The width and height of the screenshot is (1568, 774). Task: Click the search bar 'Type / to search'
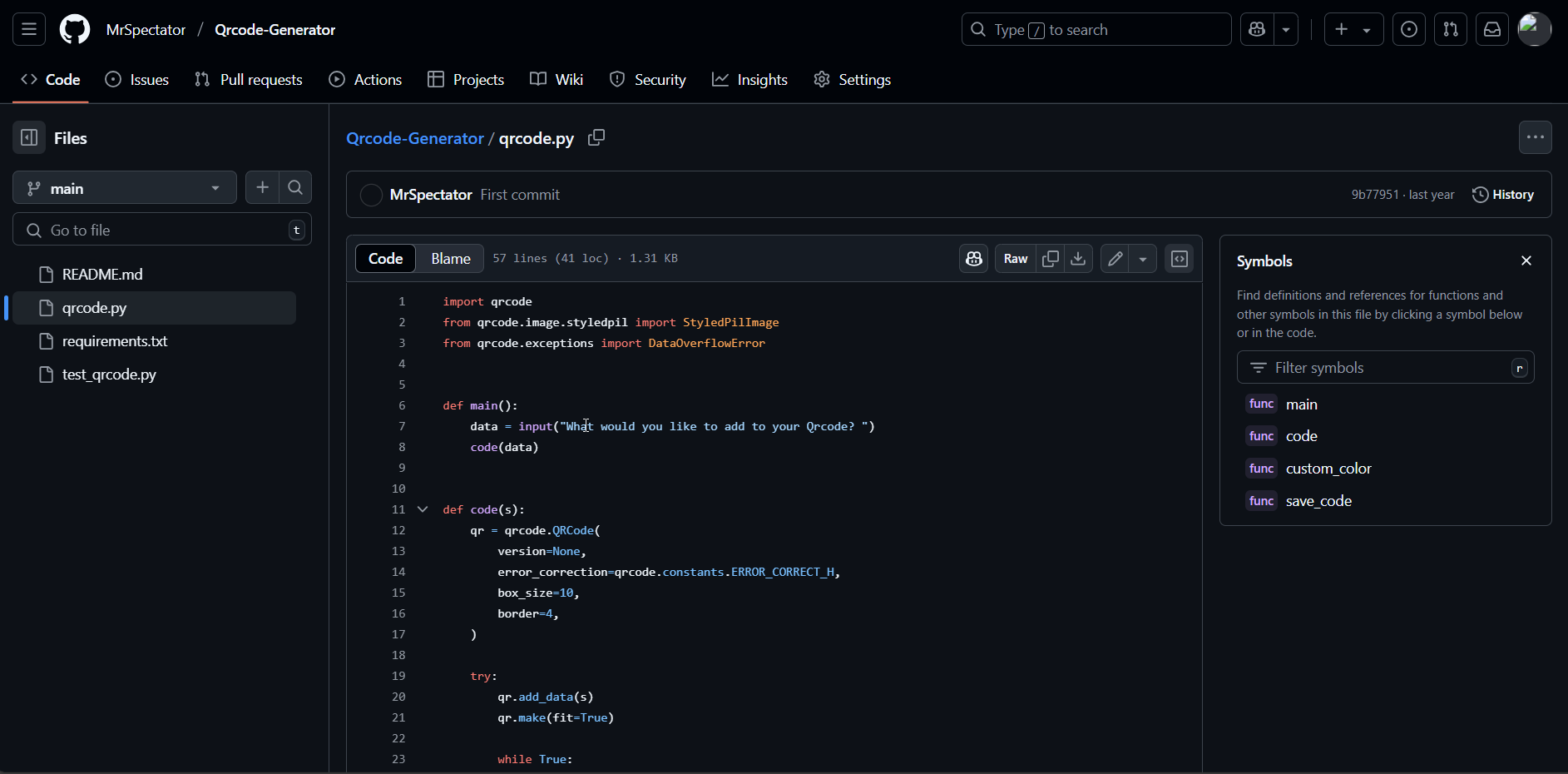(x=1096, y=30)
